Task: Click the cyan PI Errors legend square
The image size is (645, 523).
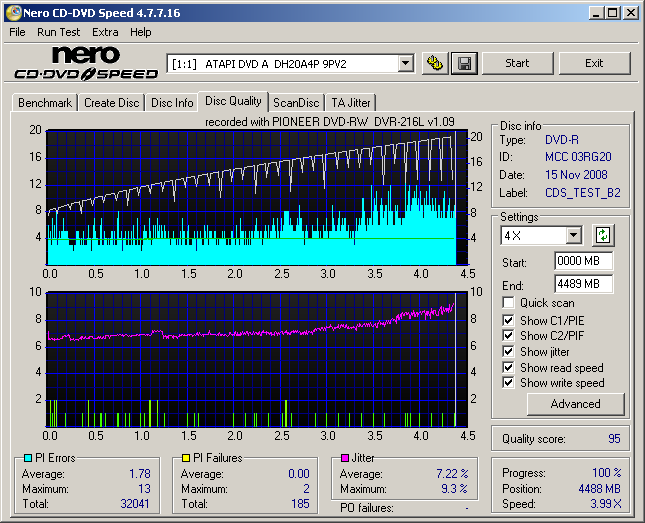Action: click(x=27, y=458)
